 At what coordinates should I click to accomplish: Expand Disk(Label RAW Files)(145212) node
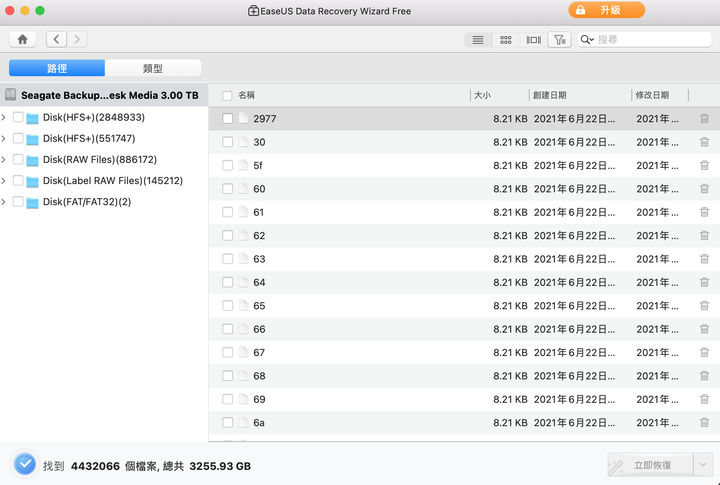[4, 181]
